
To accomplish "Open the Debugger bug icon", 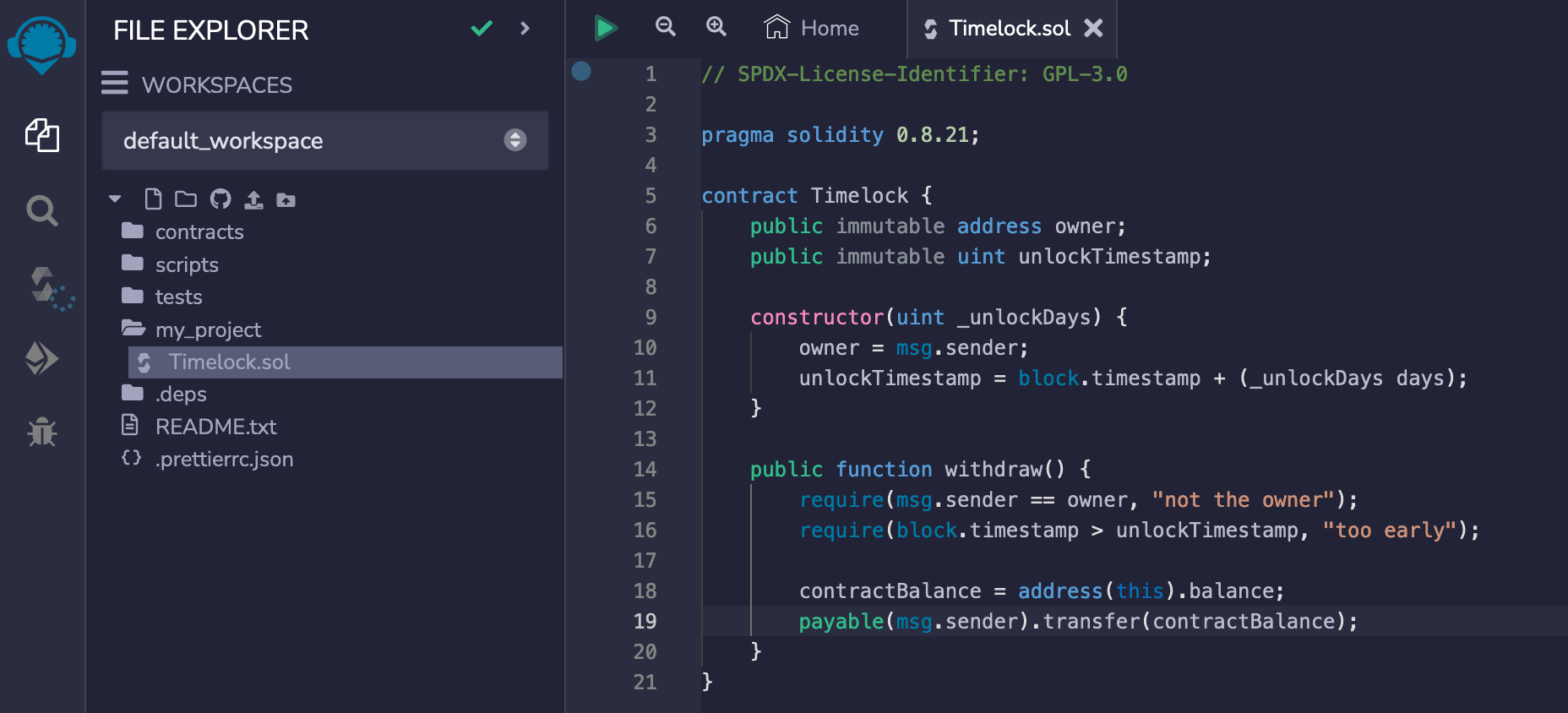I will tap(41, 432).
